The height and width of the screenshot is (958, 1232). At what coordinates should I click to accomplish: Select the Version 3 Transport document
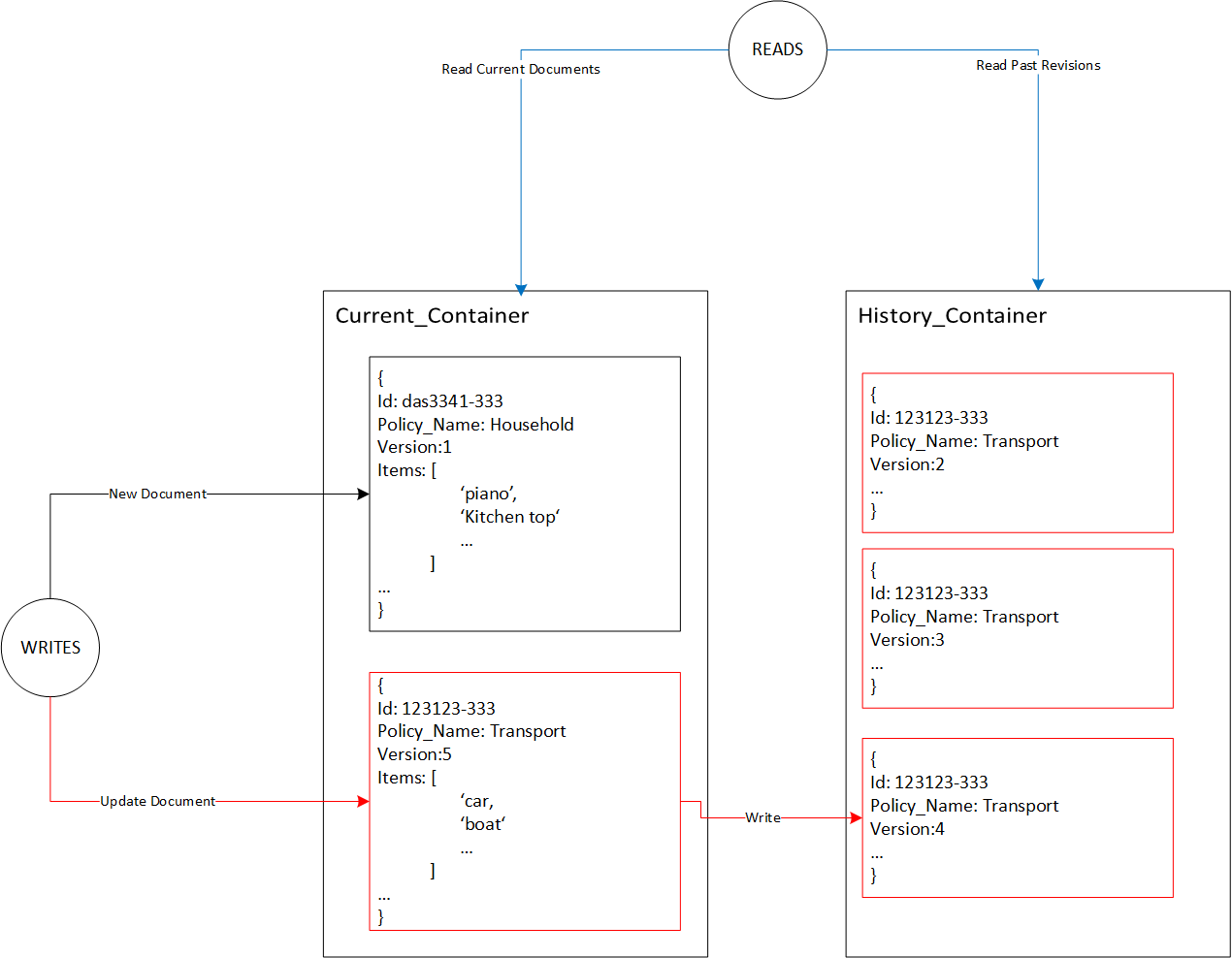[1017, 627]
